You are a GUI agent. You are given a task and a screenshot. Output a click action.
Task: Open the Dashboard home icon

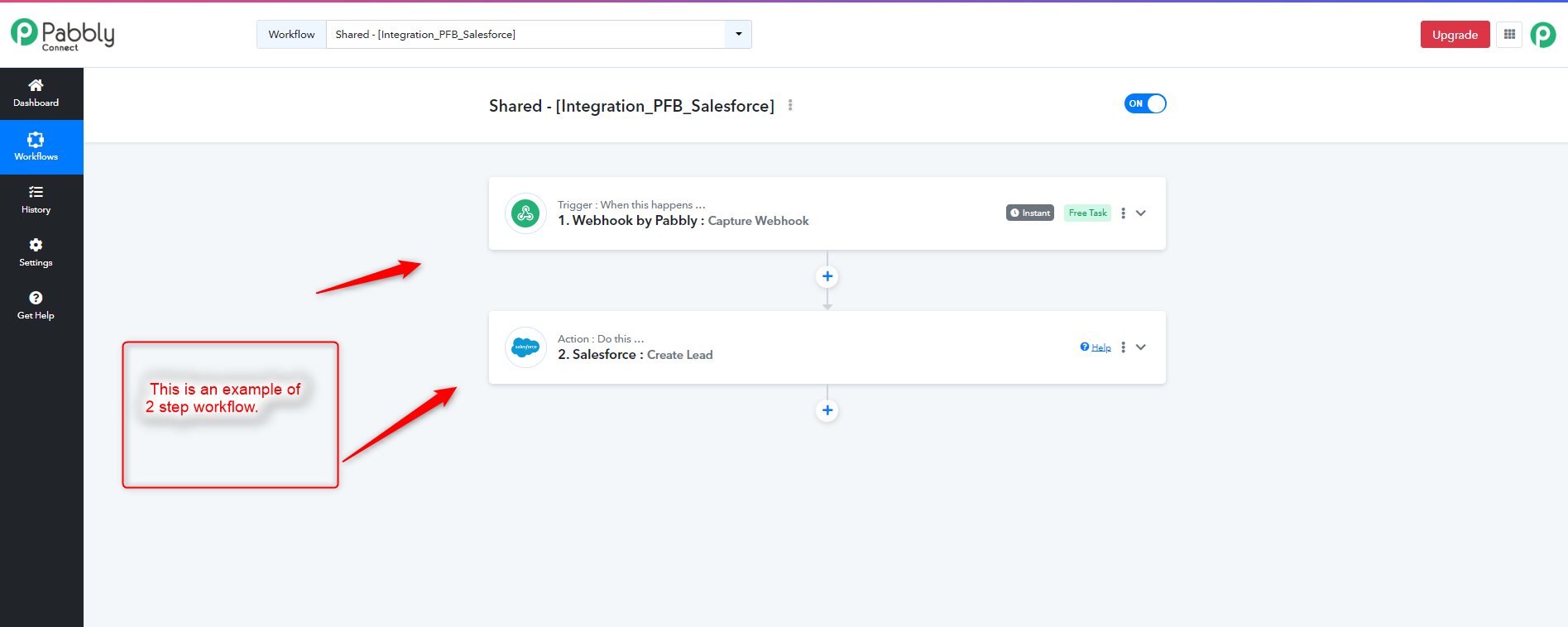click(x=36, y=85)
